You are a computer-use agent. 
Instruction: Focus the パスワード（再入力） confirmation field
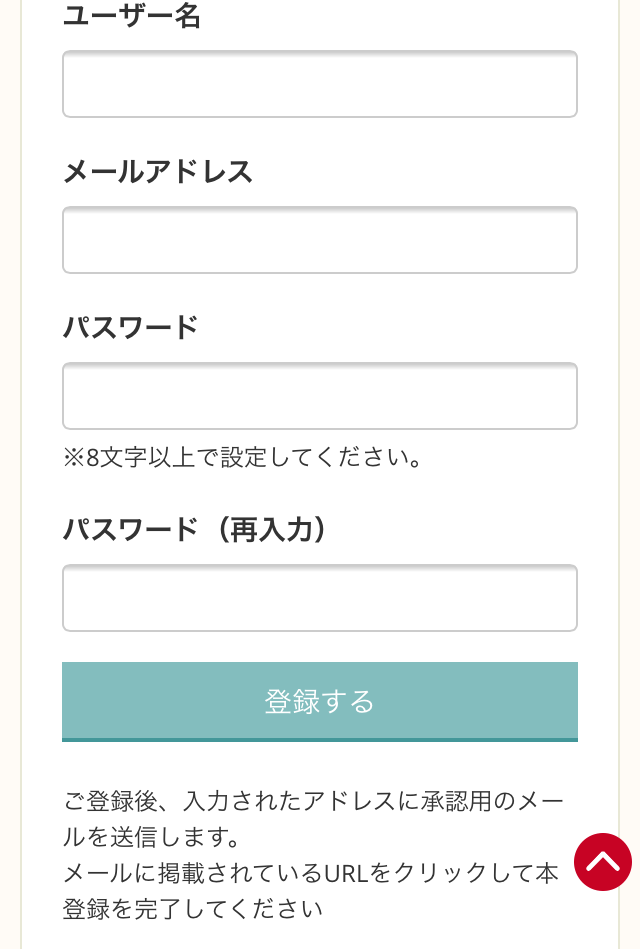[x=320, y=598]
